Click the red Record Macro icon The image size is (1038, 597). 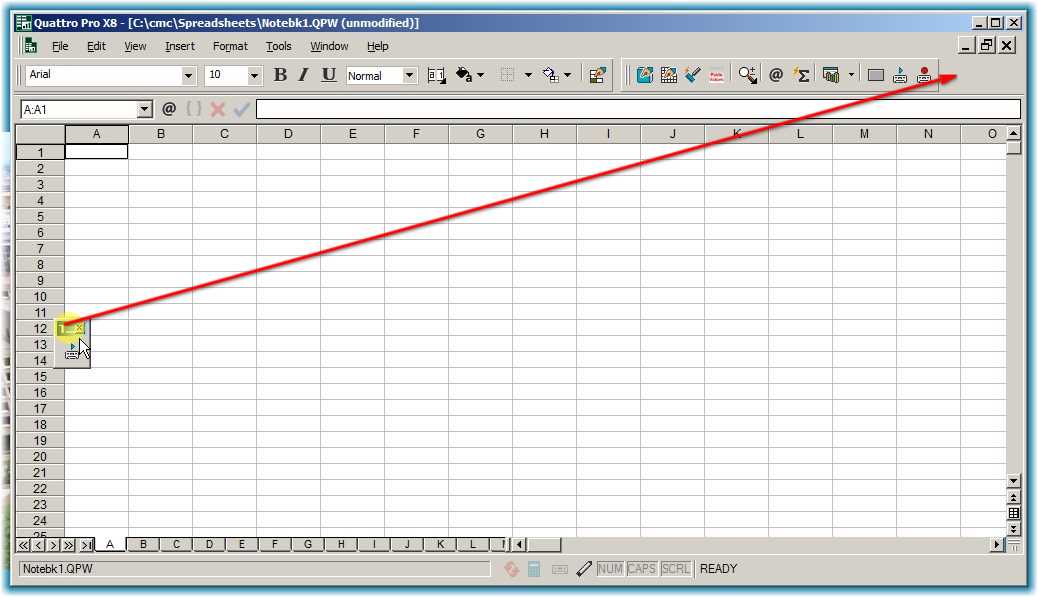point(924,75)
